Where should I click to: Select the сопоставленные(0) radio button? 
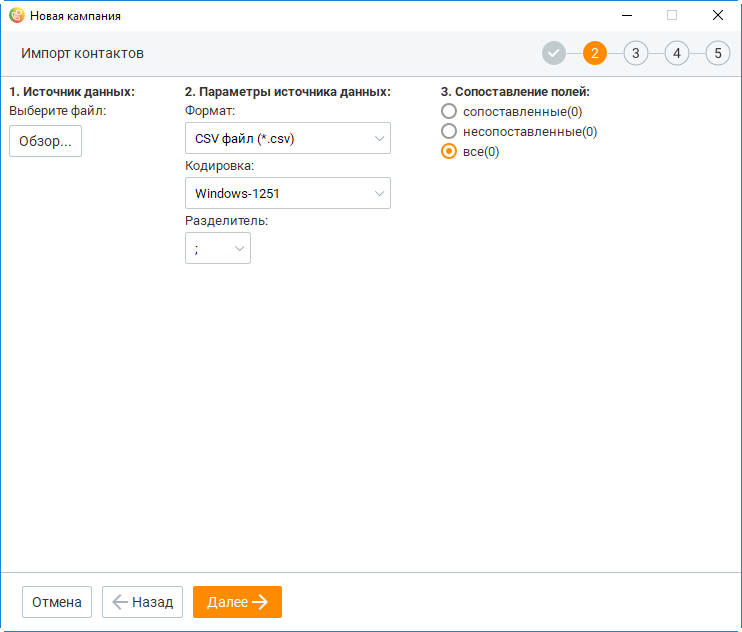(x=449, y=112)
